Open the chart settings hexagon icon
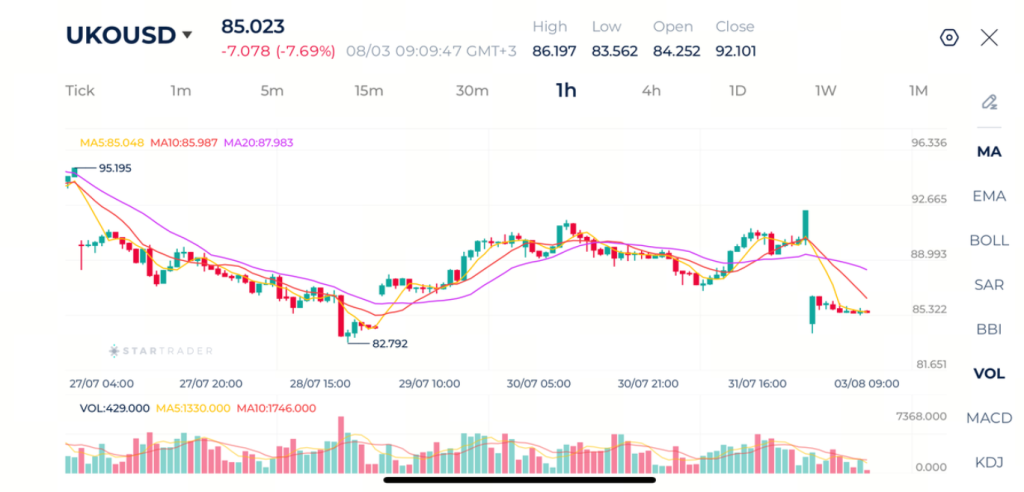 (949, 38)
